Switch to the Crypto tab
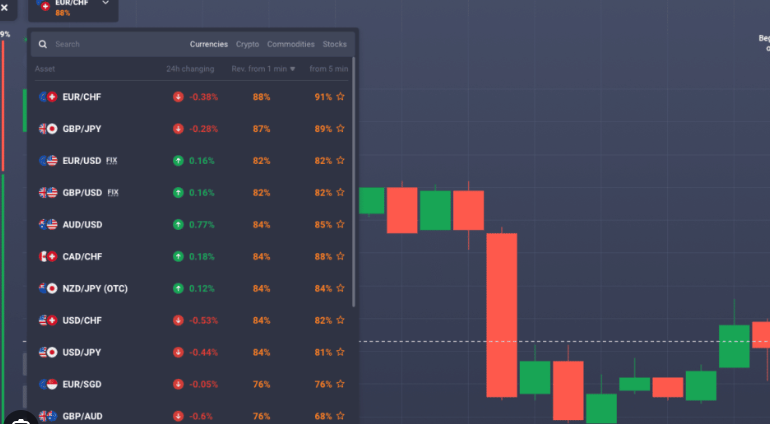 pyautogui.click(x=247, y=44)
